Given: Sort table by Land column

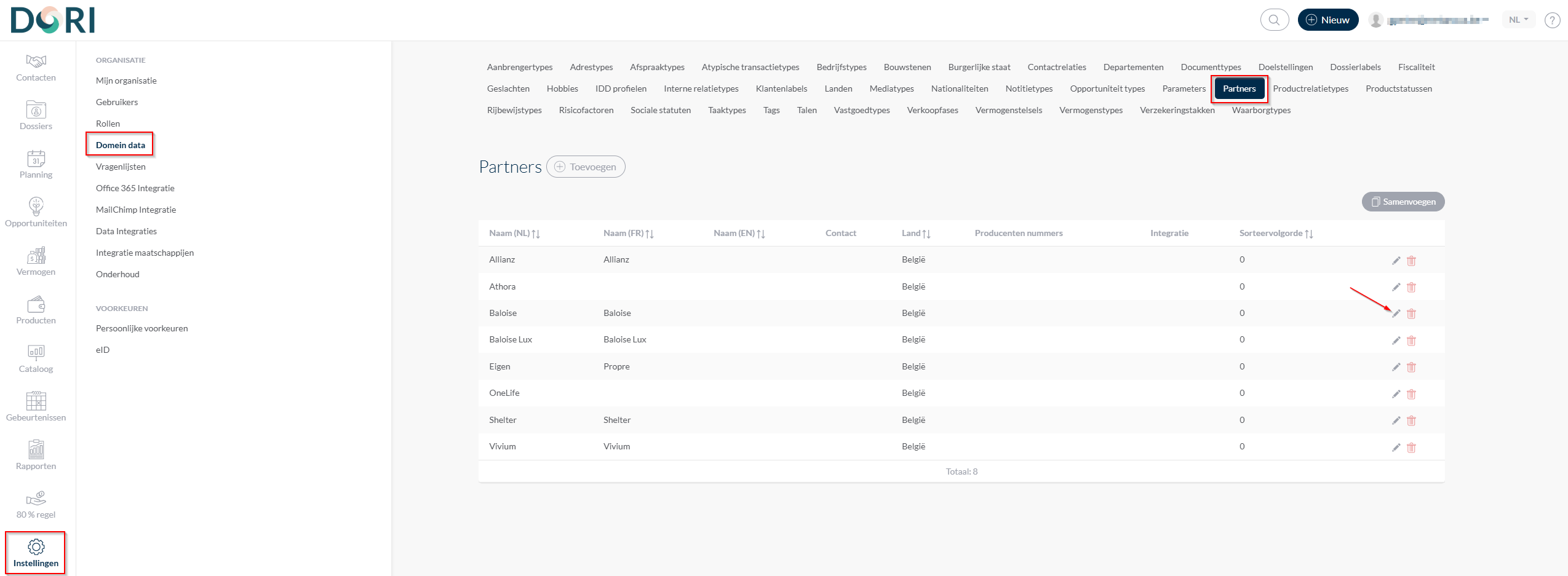Looking at the screenshot, I should 916,234.
